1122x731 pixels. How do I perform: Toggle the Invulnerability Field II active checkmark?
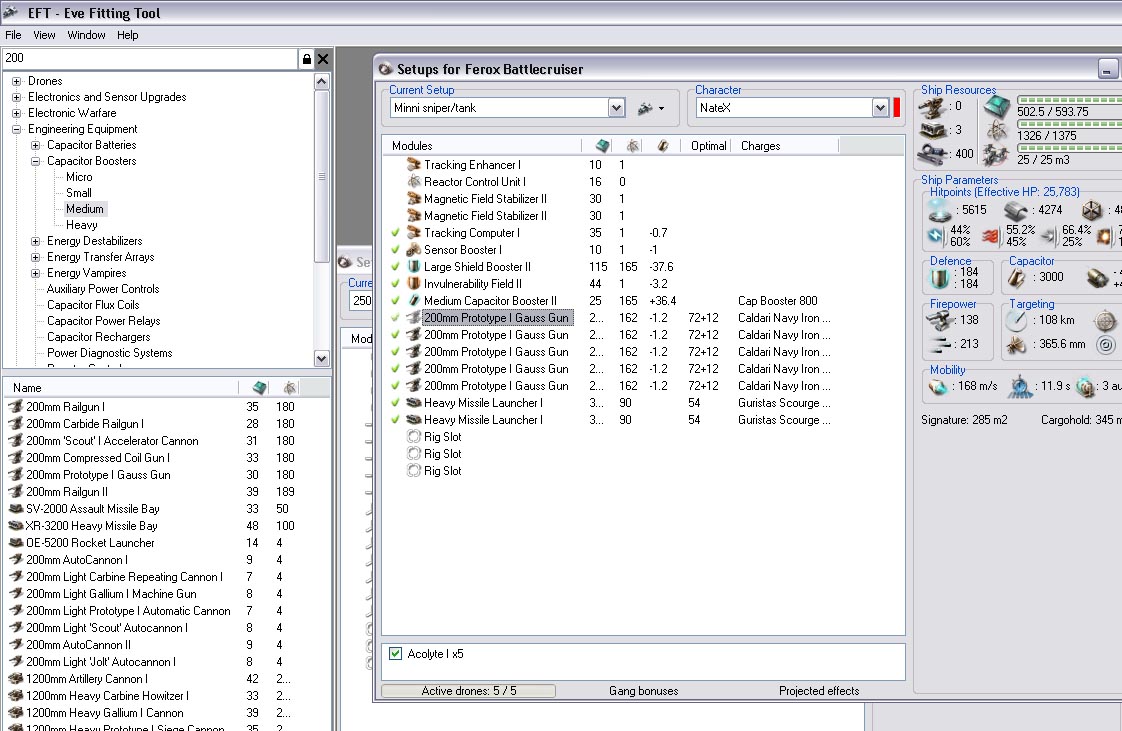point(397,284)
